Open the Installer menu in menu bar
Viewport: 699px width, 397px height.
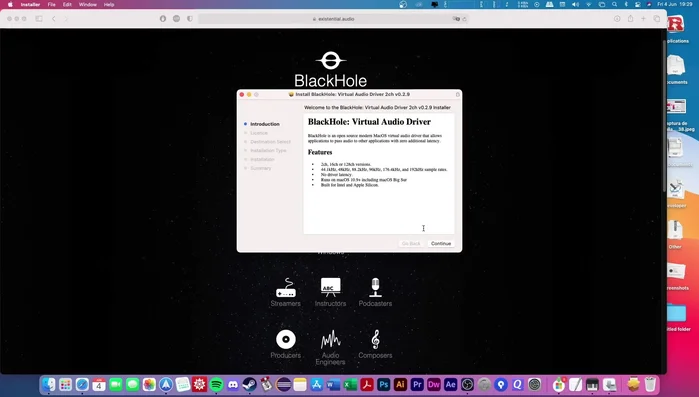(x=30, y=4)
